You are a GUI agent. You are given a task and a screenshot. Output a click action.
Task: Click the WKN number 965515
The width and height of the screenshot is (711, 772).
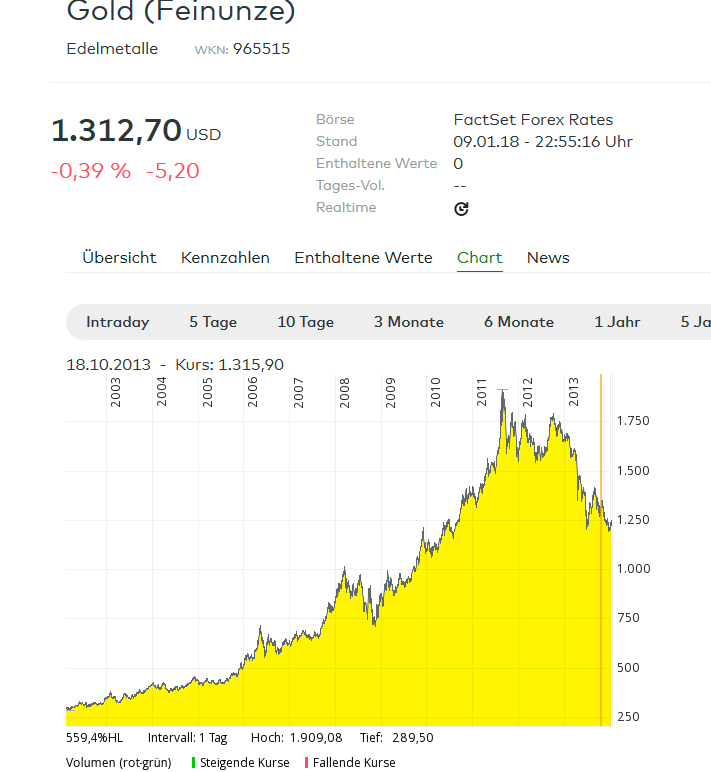pyautogui.click(x=261, y=48)
